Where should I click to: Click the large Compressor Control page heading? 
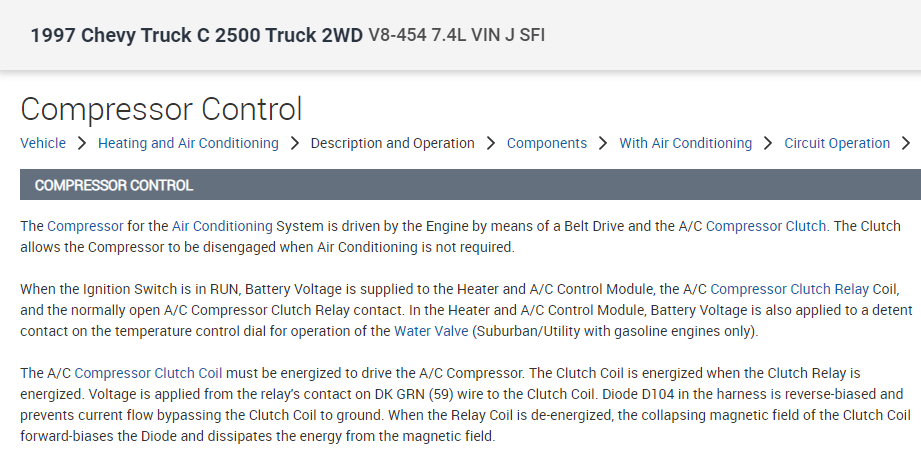[161, 108]
